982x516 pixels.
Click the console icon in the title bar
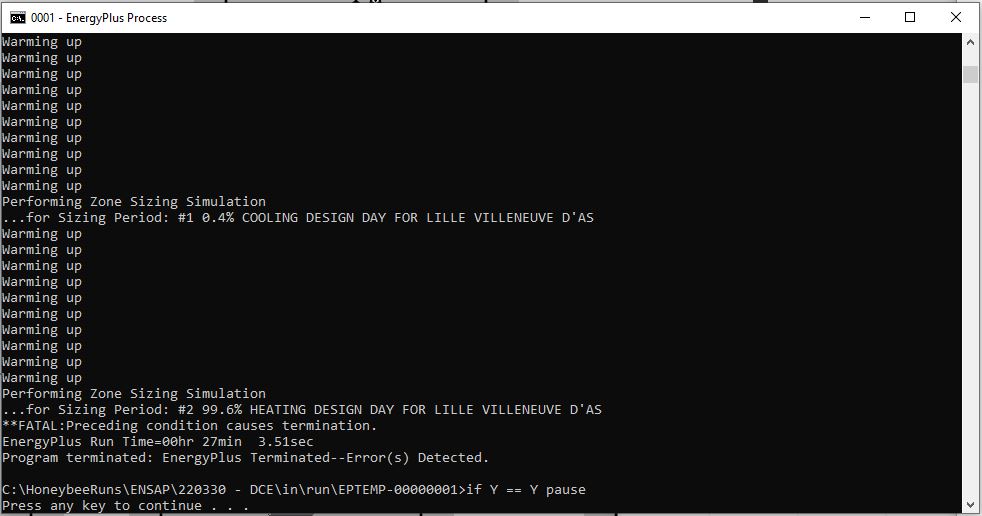click(18, 18)
